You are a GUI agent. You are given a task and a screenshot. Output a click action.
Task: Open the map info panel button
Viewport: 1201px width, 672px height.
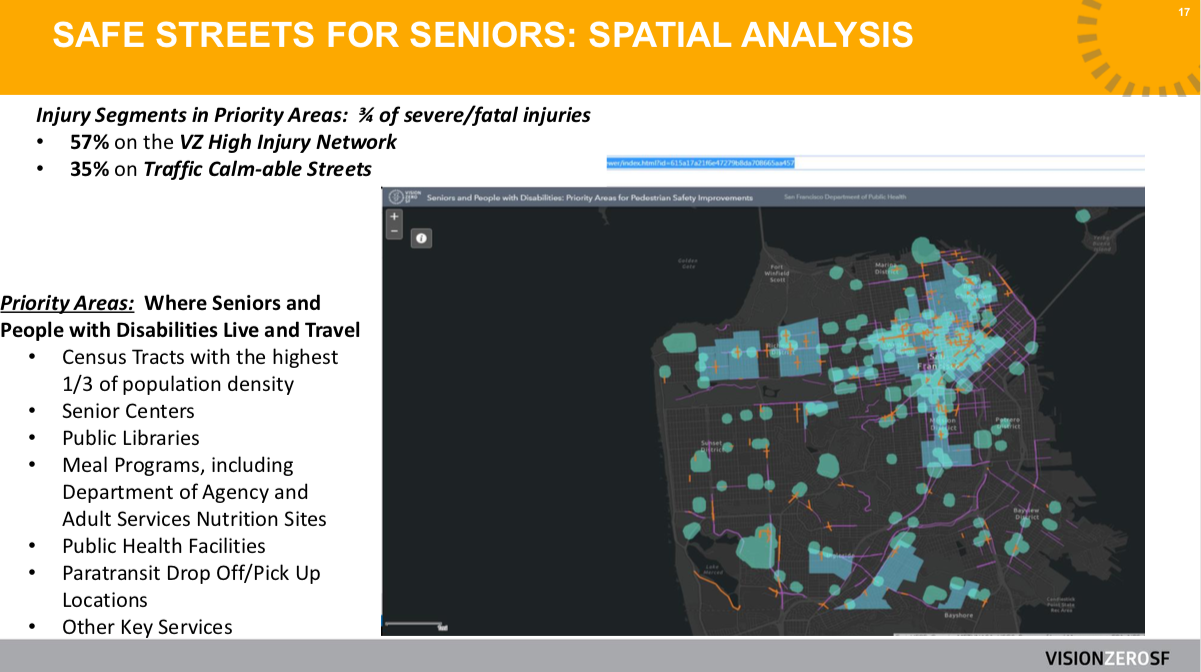coord(421,238)
